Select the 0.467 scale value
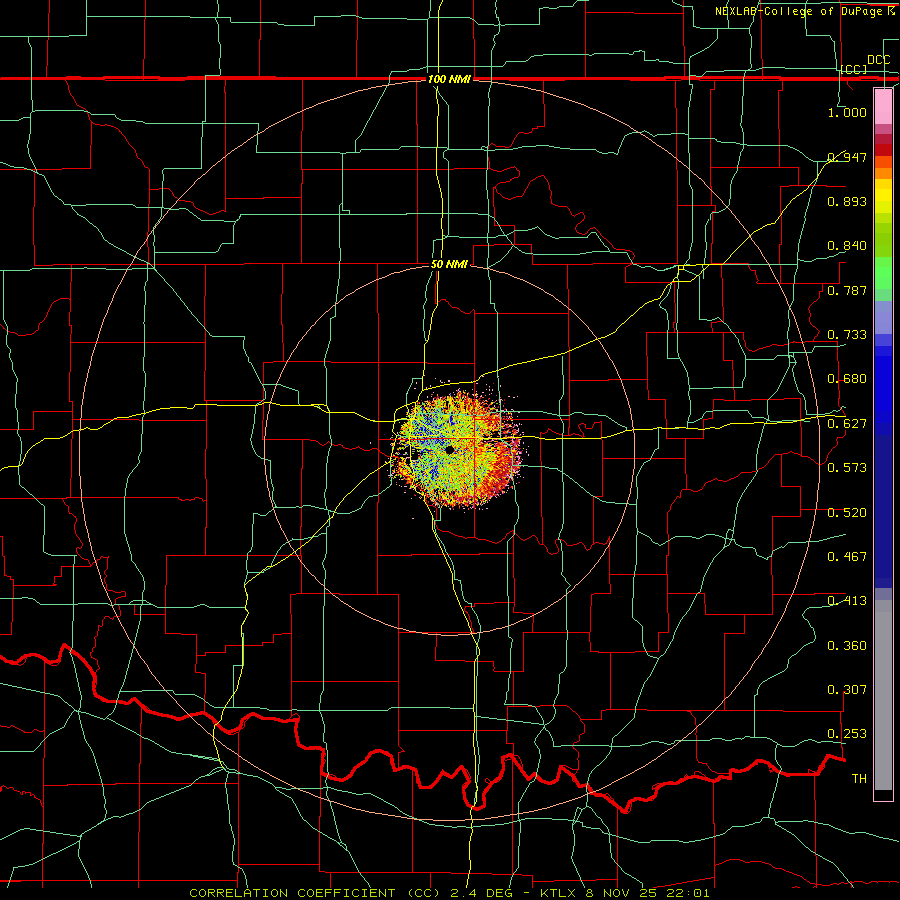The width and height of the screenshot is (900, 900). (847, 557)
